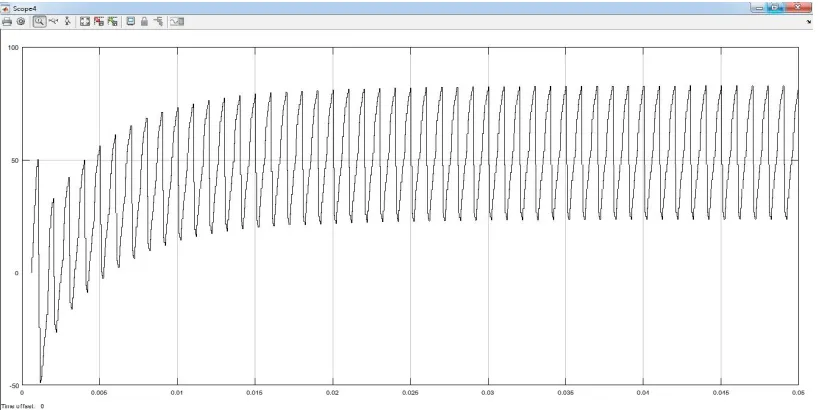Open the scope Parameters gear icon
818x410 pixels.
click(21, 21)
